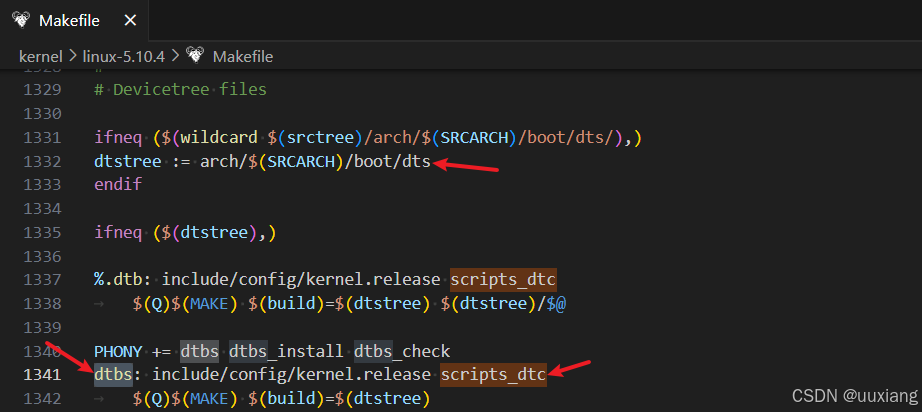Open the kernel breadcrumb segment
922x412 pixels.
coord(41,56)
